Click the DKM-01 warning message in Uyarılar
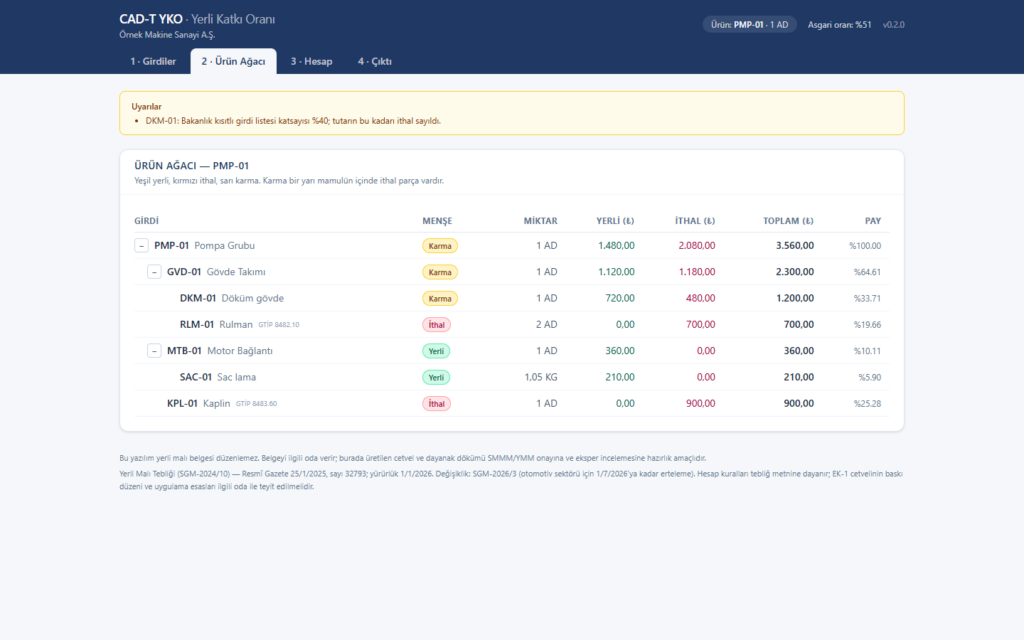This screenshot has width=1024, height=640. coord(293,121)
